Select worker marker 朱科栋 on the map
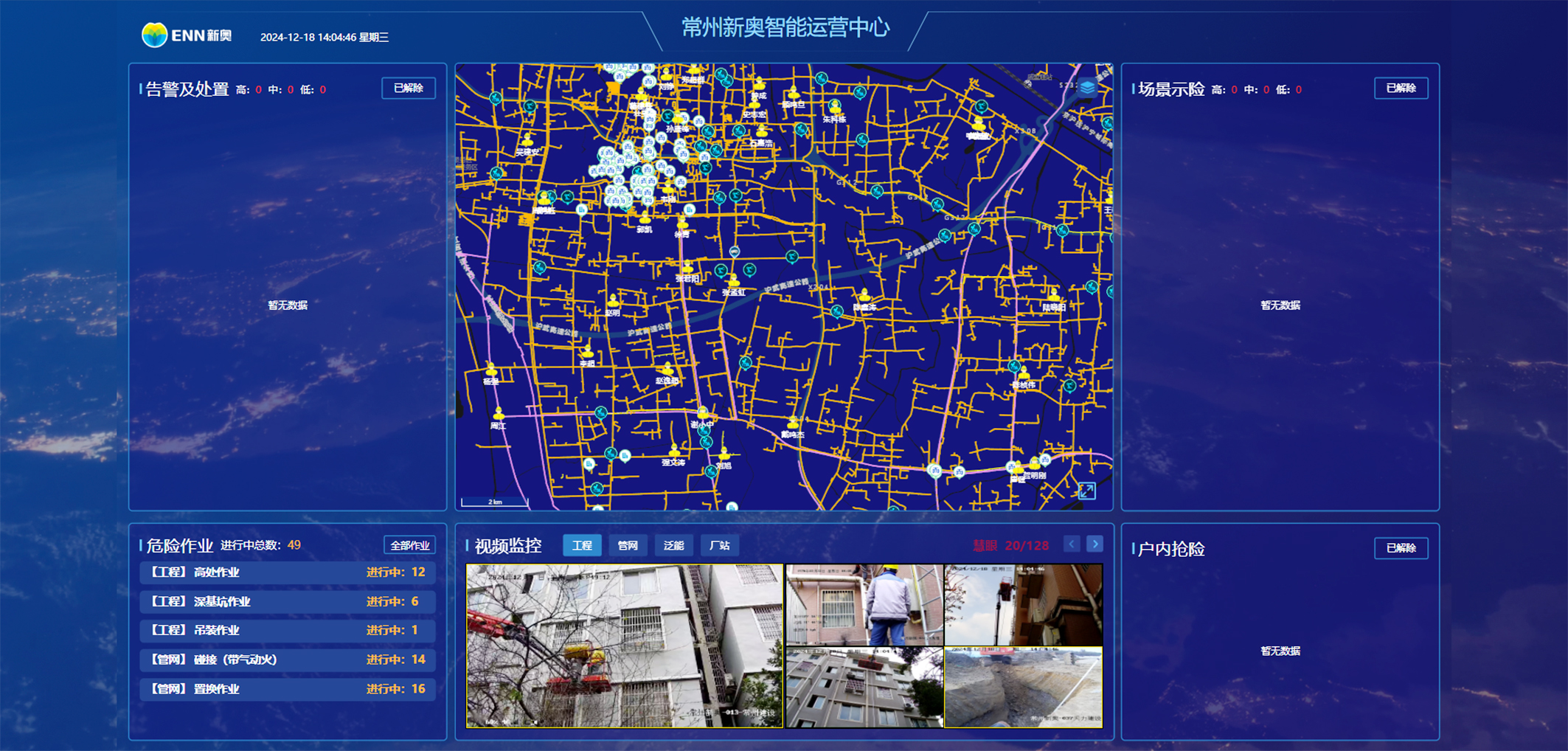The height and width of the screenshot is (751, 1568). pyautogui.click(x=834, y=108)
